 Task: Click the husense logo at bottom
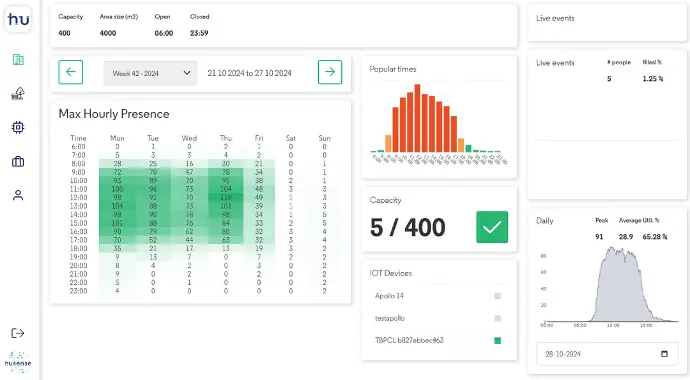pos(18,362)
